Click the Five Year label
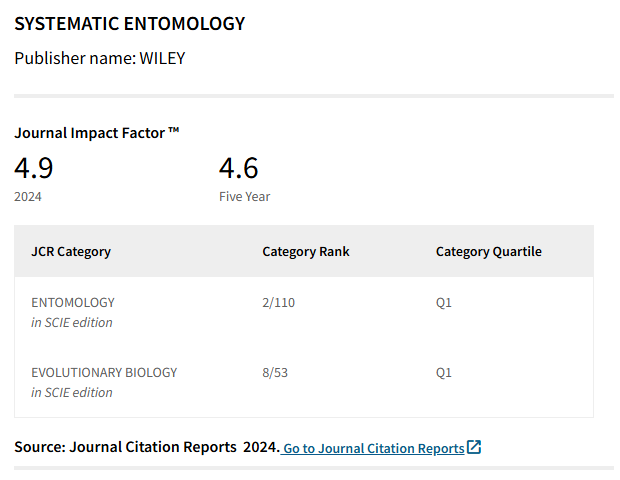 click(244, 197)
